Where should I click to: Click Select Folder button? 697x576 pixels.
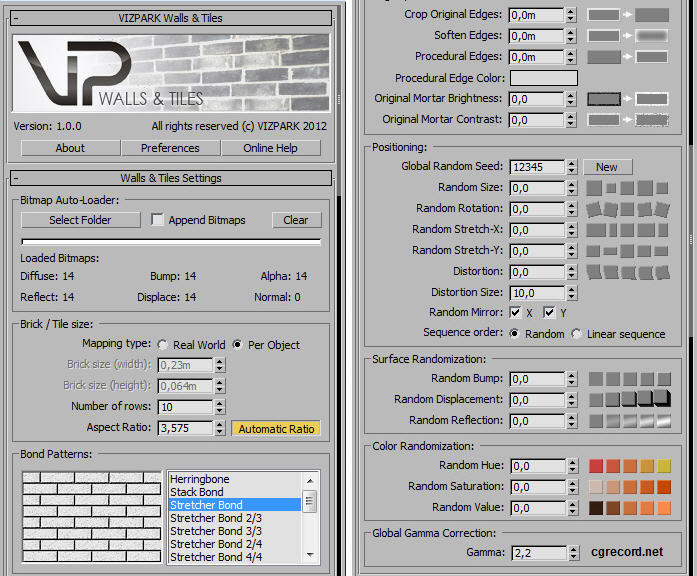[x=80, y=220]
